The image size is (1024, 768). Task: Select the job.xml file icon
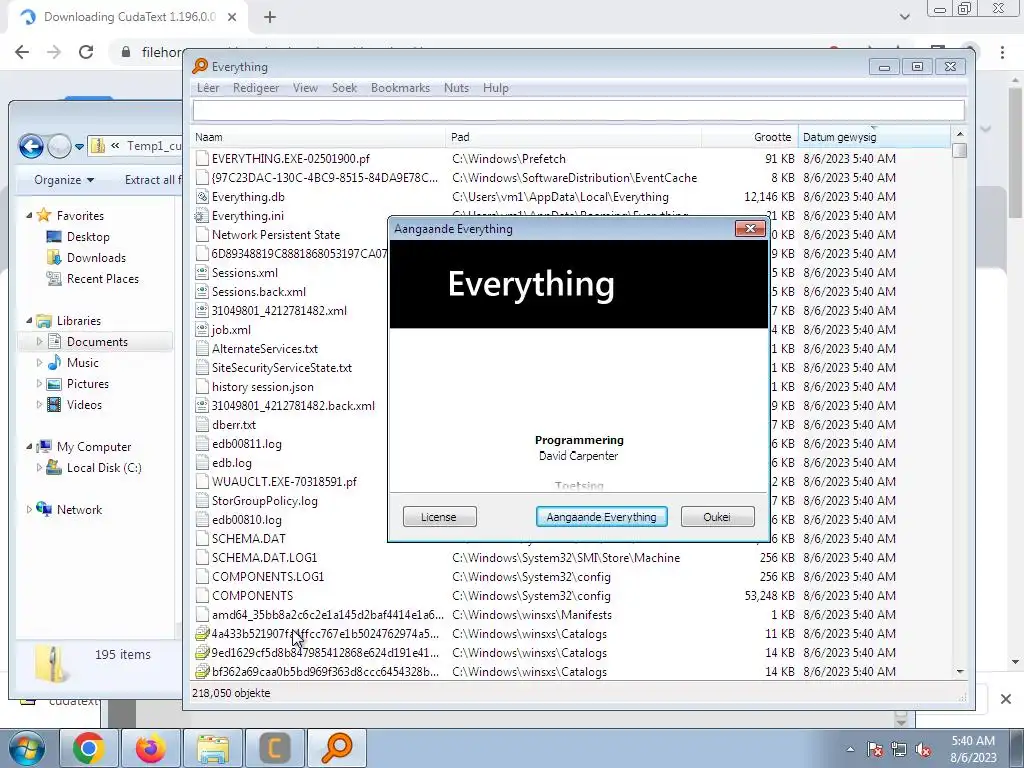(202, 330)
